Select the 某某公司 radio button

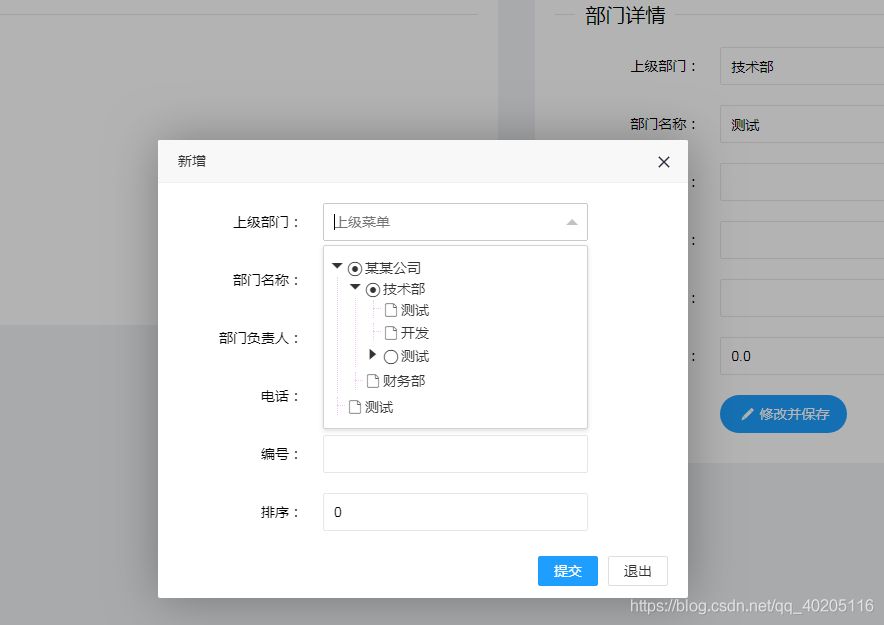tap(355, 267)
